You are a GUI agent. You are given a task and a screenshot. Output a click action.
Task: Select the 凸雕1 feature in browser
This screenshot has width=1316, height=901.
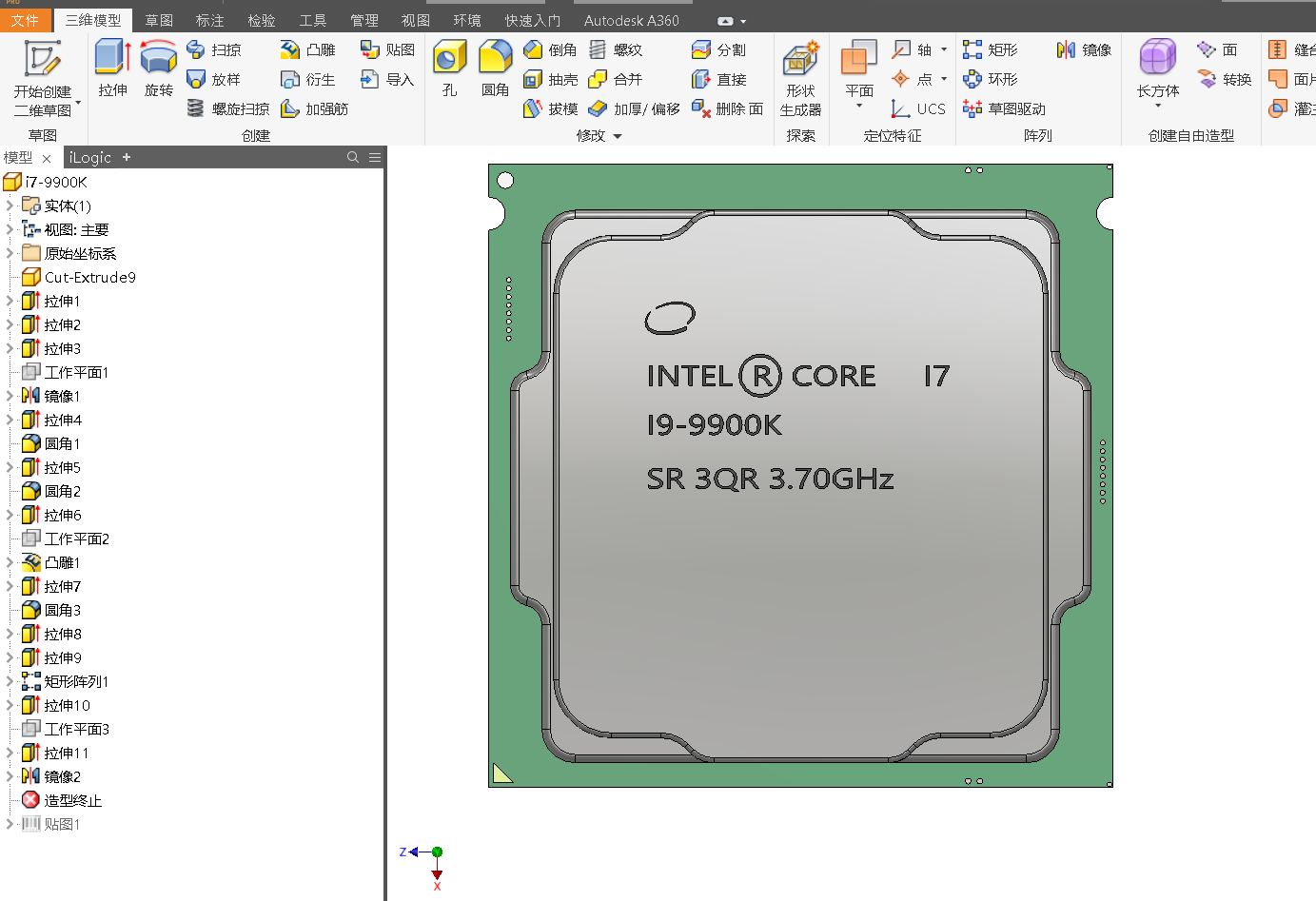pyautogui.click(x=51, y=562)
